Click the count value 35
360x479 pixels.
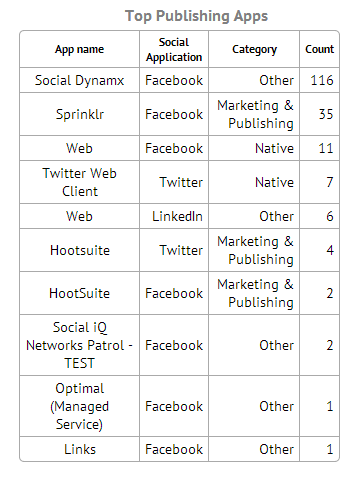(326, 114)
